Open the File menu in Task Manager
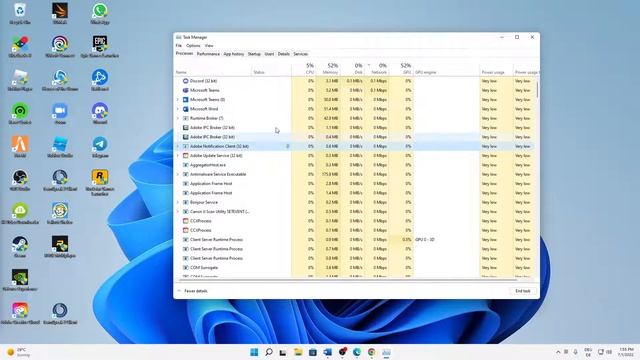This screenshot has width=640, height=360. pyautogui.click(x=178, y=46)
